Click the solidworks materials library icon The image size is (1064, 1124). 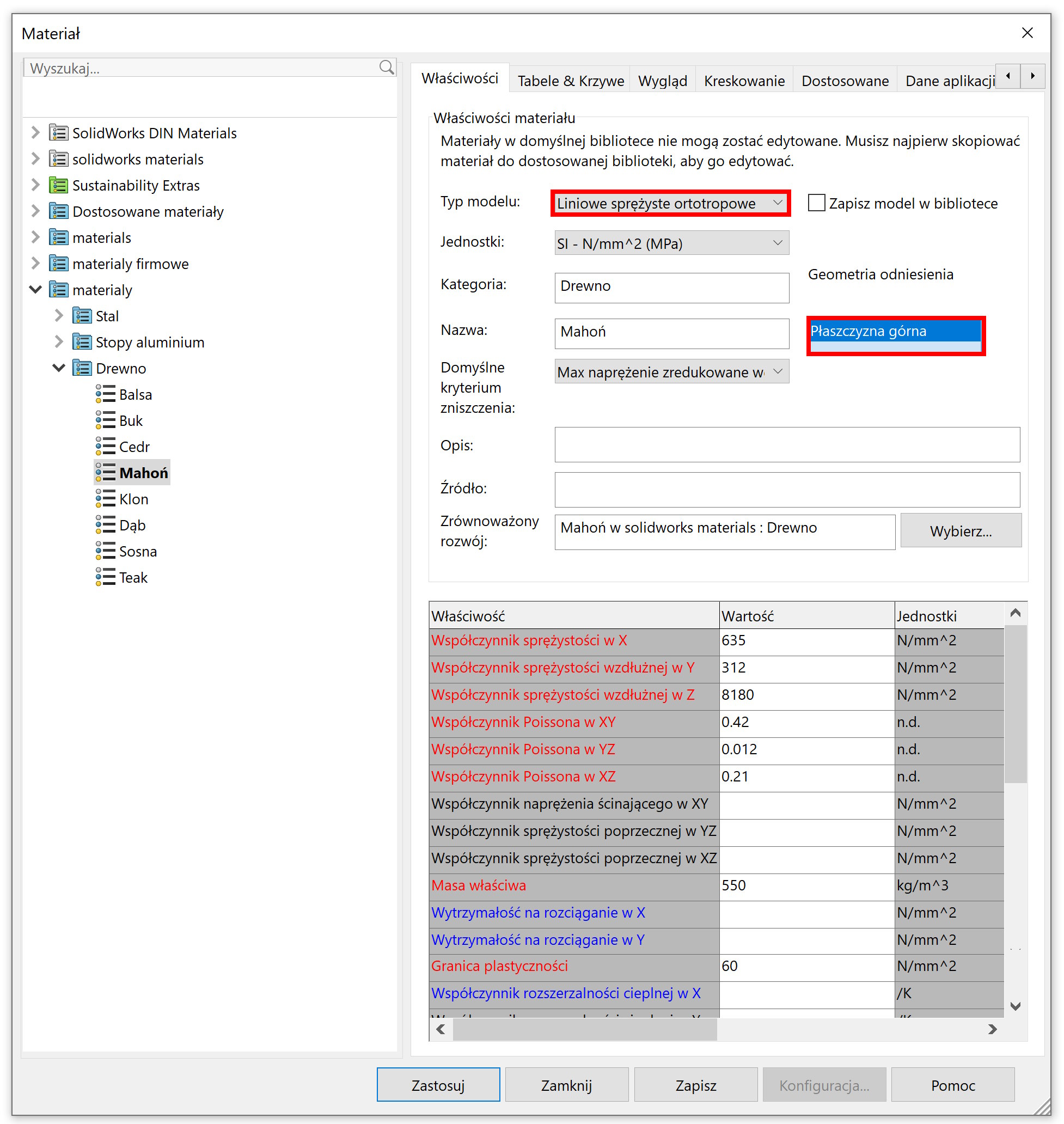(58, 159)
